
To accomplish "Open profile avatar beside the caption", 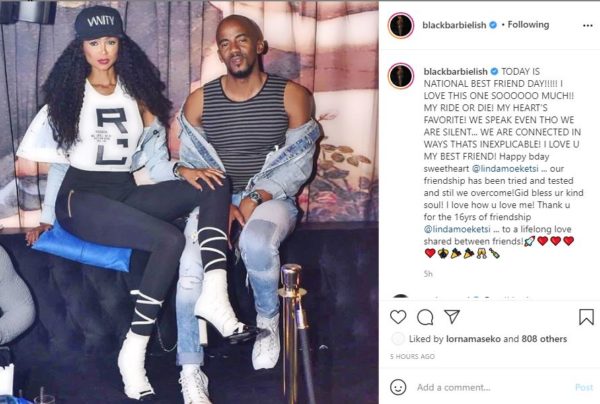I will pyautogui.click(x=401, y=76).
